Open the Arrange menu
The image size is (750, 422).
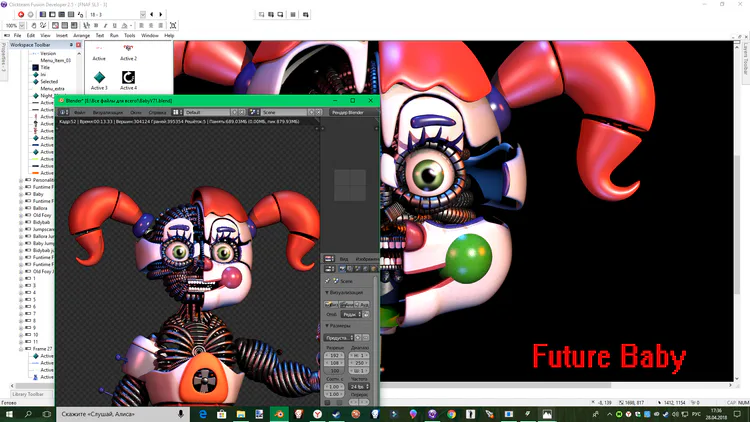[x=81, y=35]
